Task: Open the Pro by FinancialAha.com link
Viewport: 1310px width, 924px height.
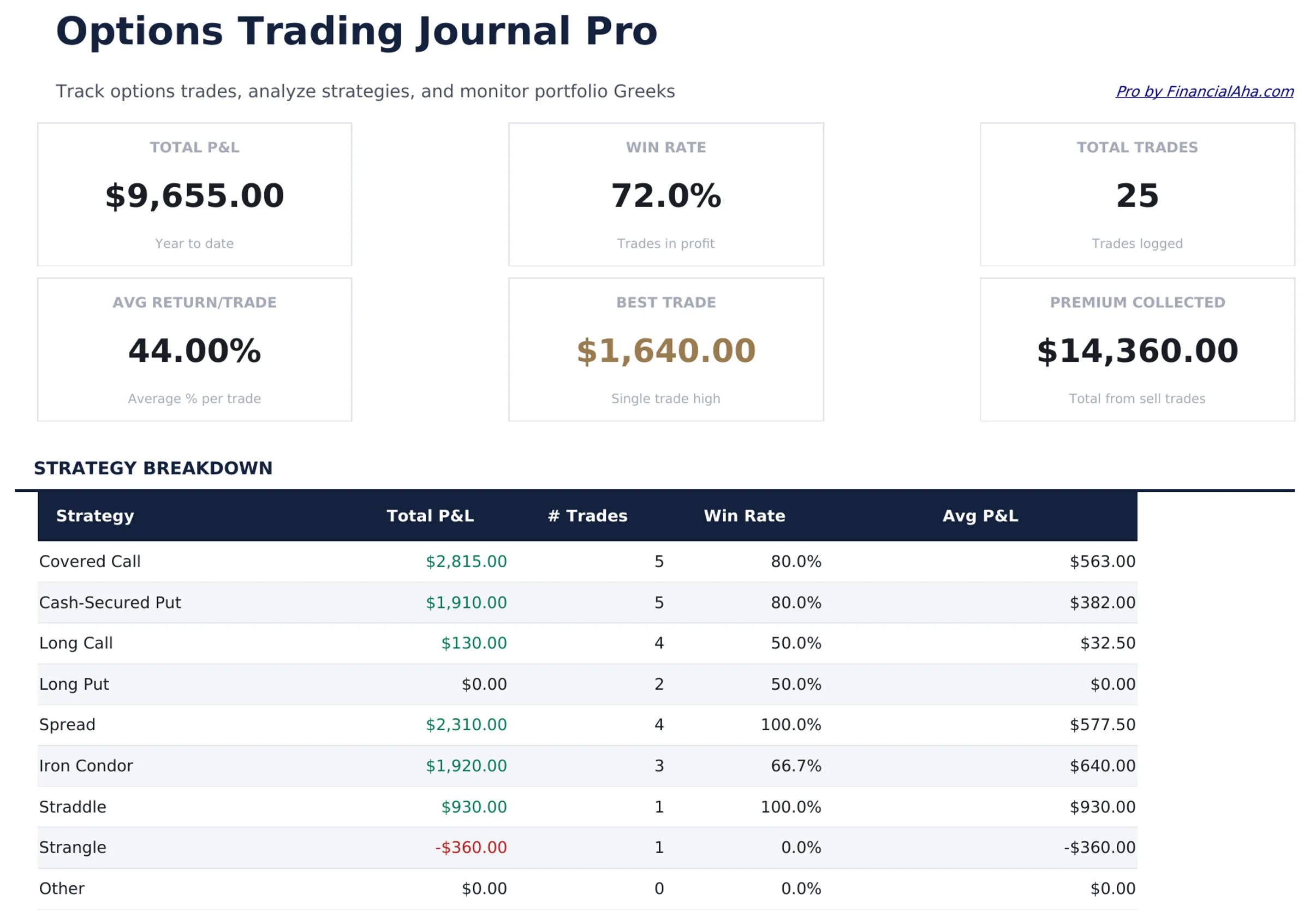Action: pyautogui.click(x=1204, y=91)
